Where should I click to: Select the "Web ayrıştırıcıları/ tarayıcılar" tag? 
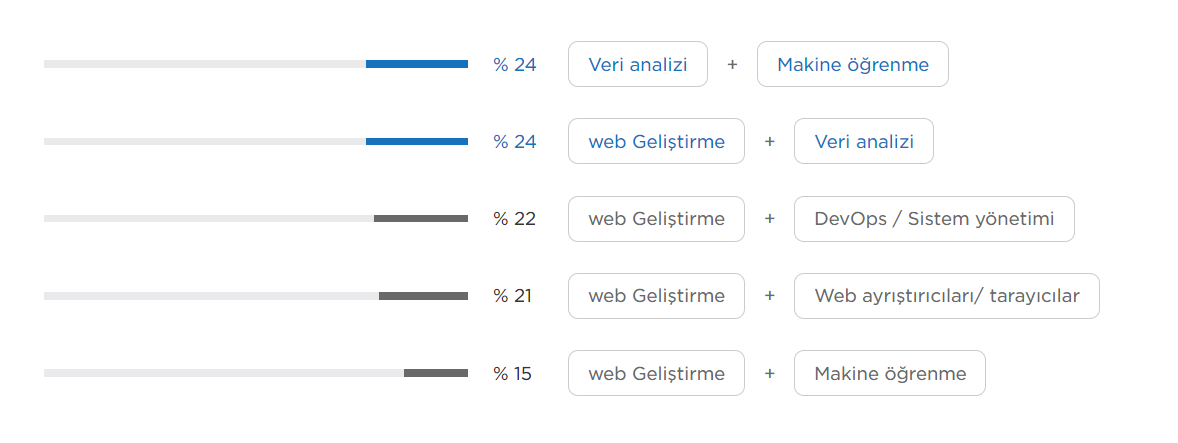[947, 296]
